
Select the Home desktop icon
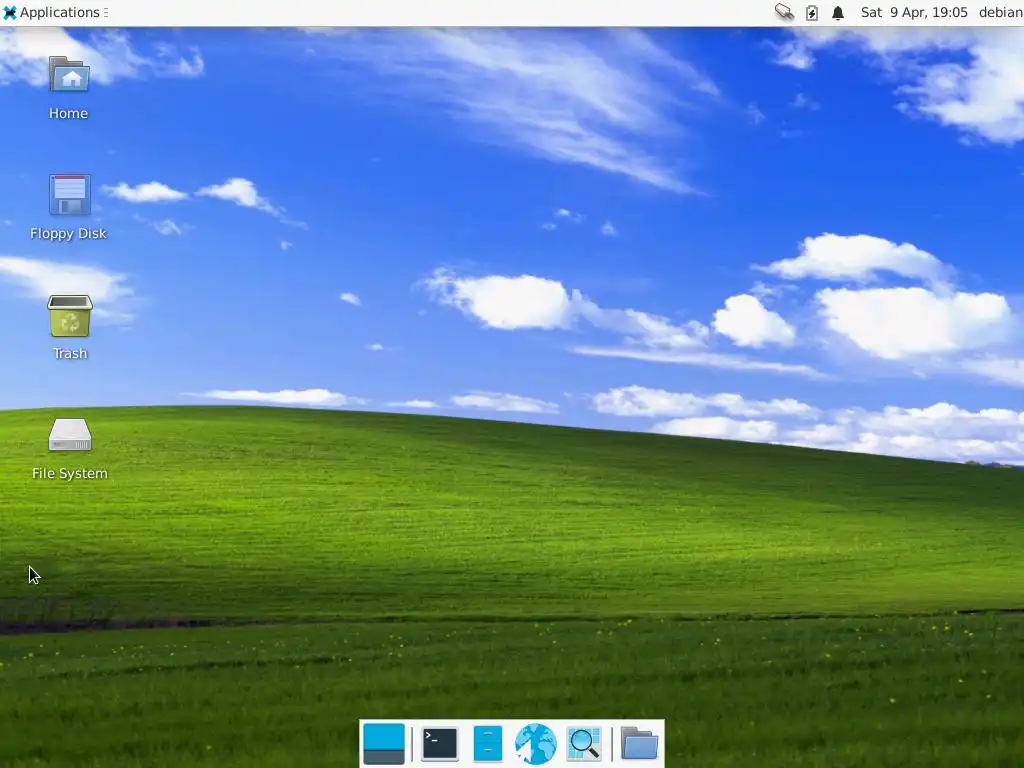pos(69,74)
